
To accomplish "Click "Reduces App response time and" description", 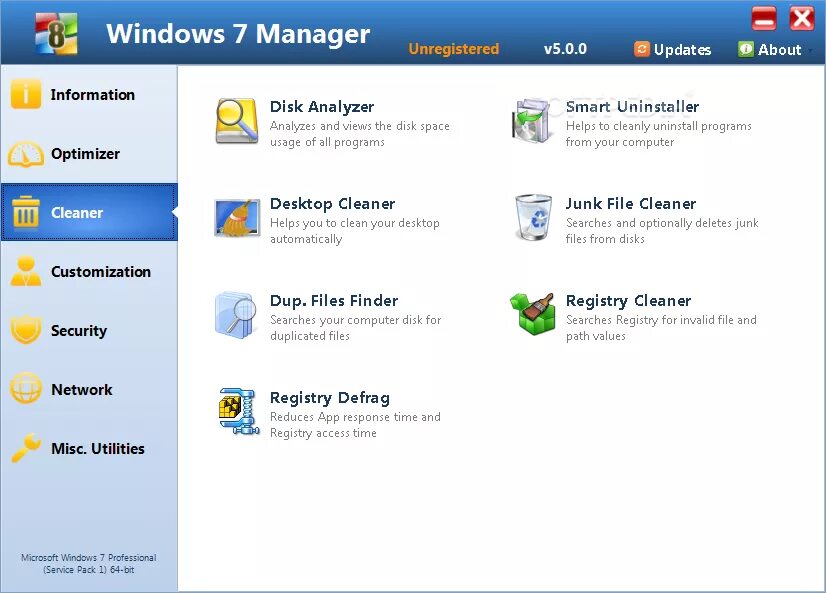I will coord(355,417).
